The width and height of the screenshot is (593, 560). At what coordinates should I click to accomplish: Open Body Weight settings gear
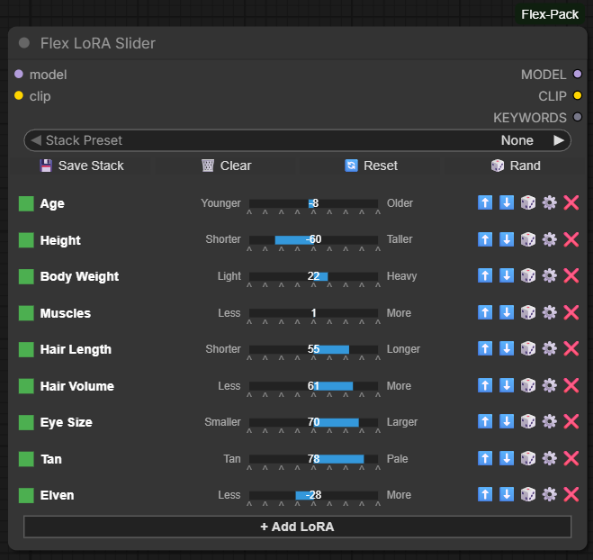[550, 276]
